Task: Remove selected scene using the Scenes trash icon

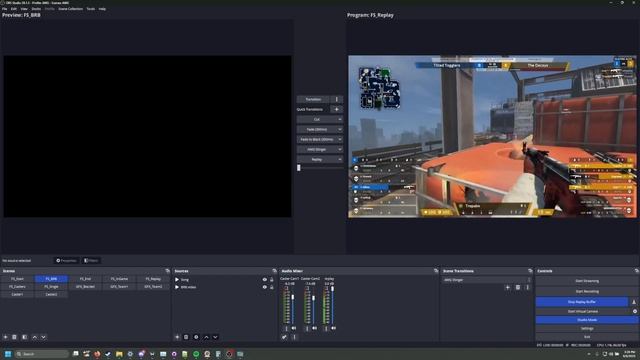Action: tap(14, 337)
